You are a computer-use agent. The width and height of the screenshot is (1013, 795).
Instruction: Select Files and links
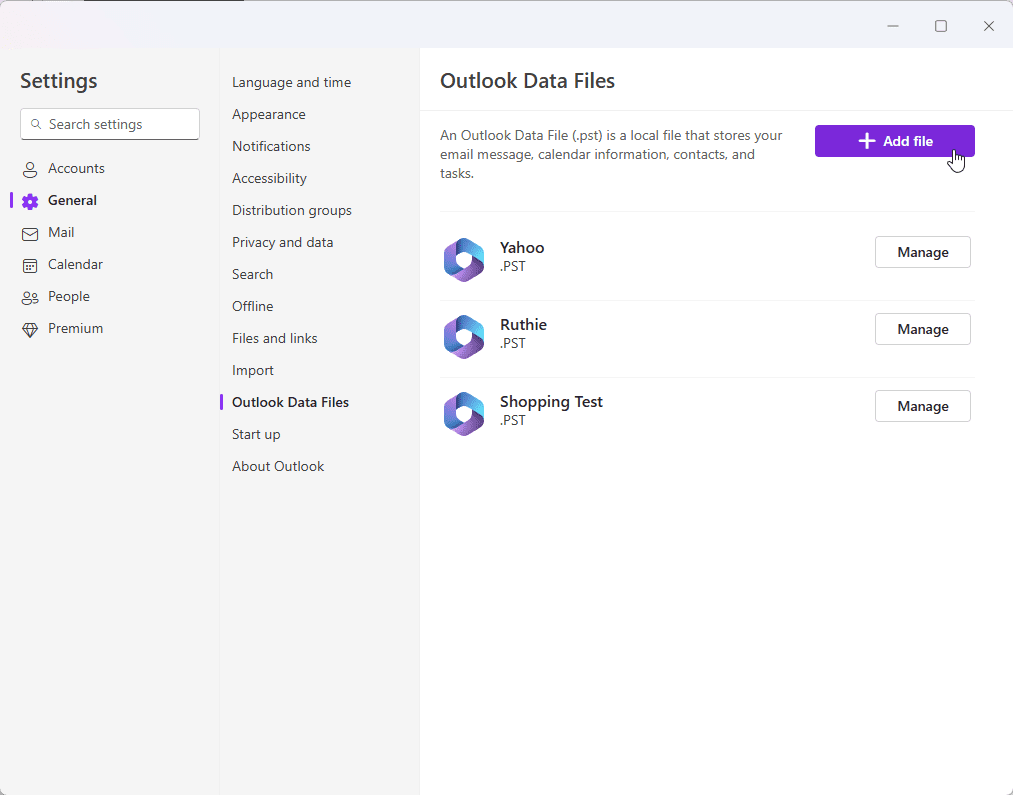click(275, 338)
